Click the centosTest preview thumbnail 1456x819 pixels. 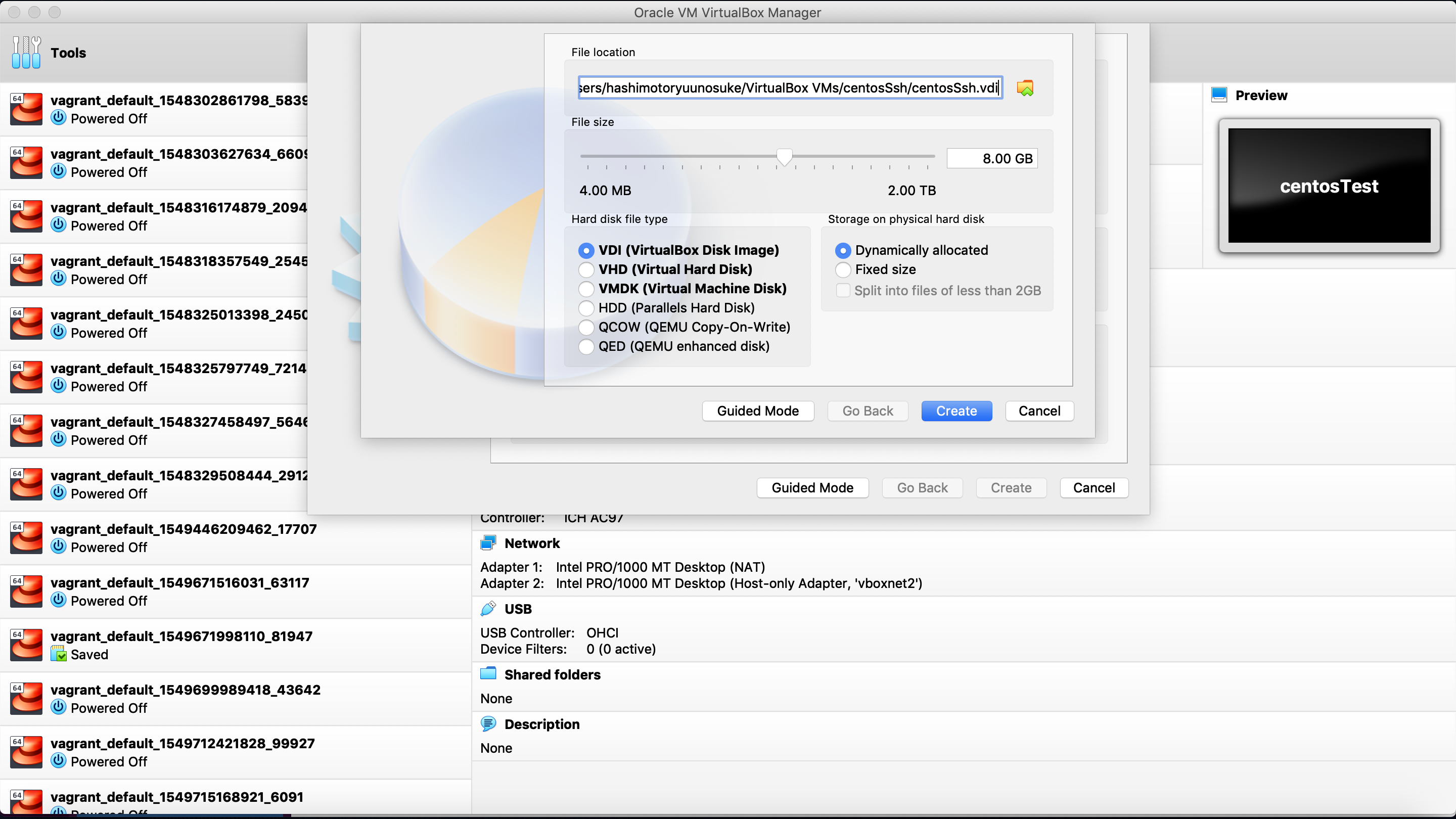[x=1329, y=186]
